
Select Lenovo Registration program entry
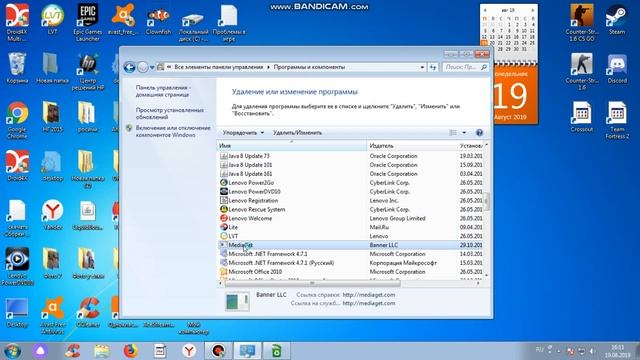point(351,200)
